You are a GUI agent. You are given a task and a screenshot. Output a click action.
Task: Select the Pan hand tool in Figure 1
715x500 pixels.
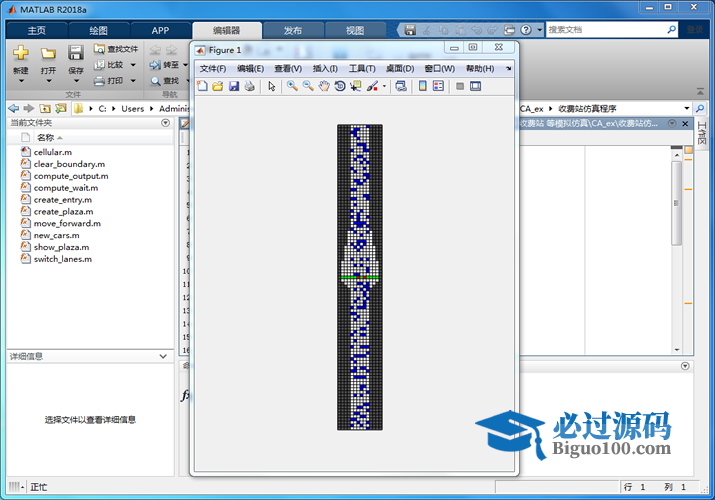pos(323,86)
